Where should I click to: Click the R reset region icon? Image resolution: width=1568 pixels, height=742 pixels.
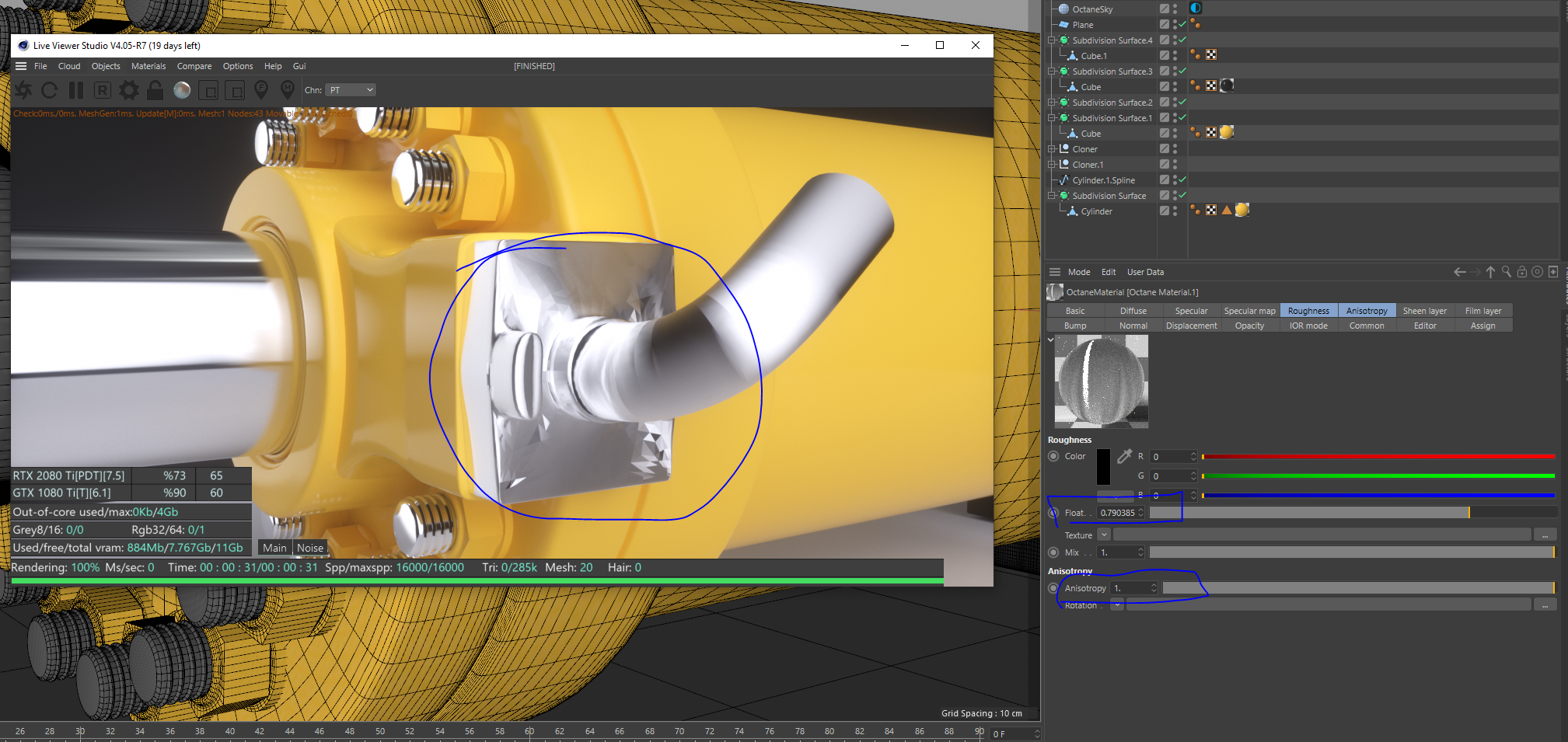click(x=102, y=90)
